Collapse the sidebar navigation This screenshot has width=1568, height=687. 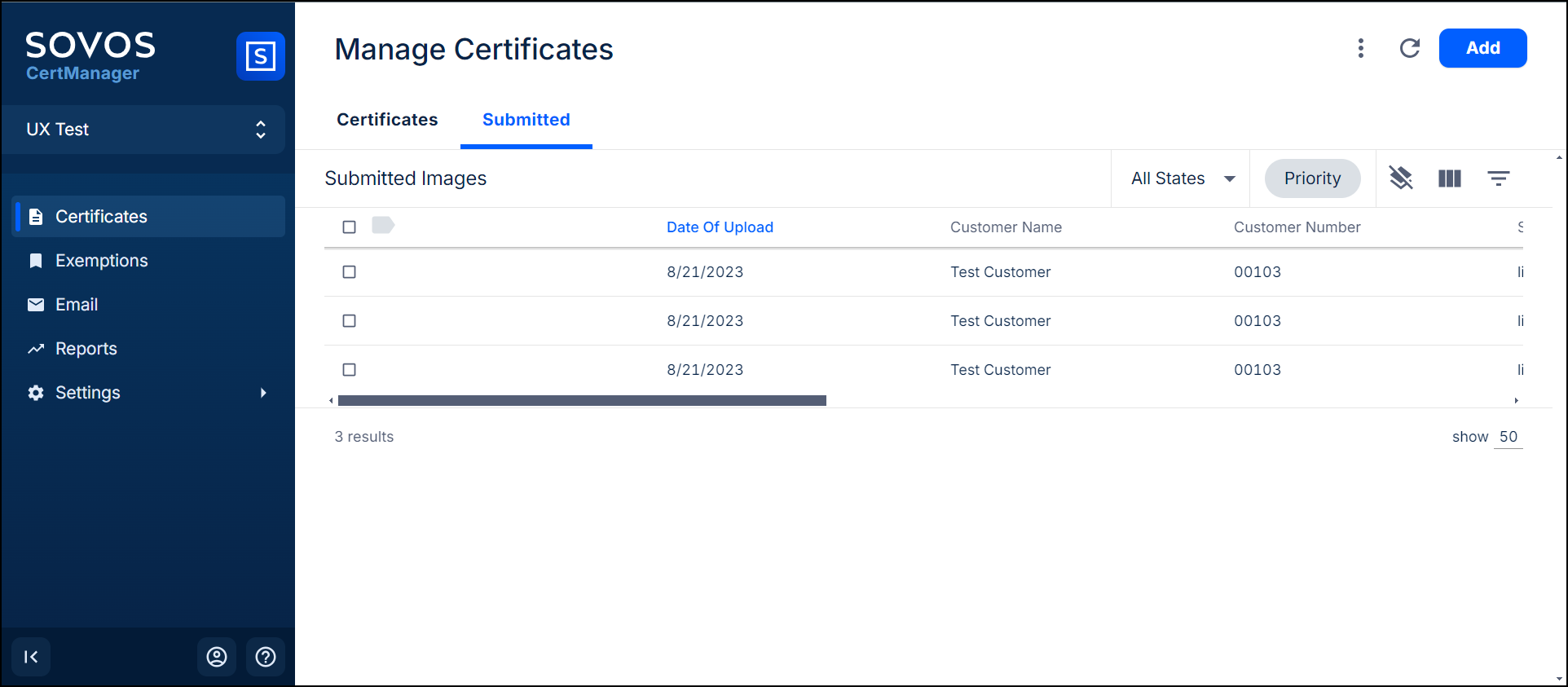(31, 657)
